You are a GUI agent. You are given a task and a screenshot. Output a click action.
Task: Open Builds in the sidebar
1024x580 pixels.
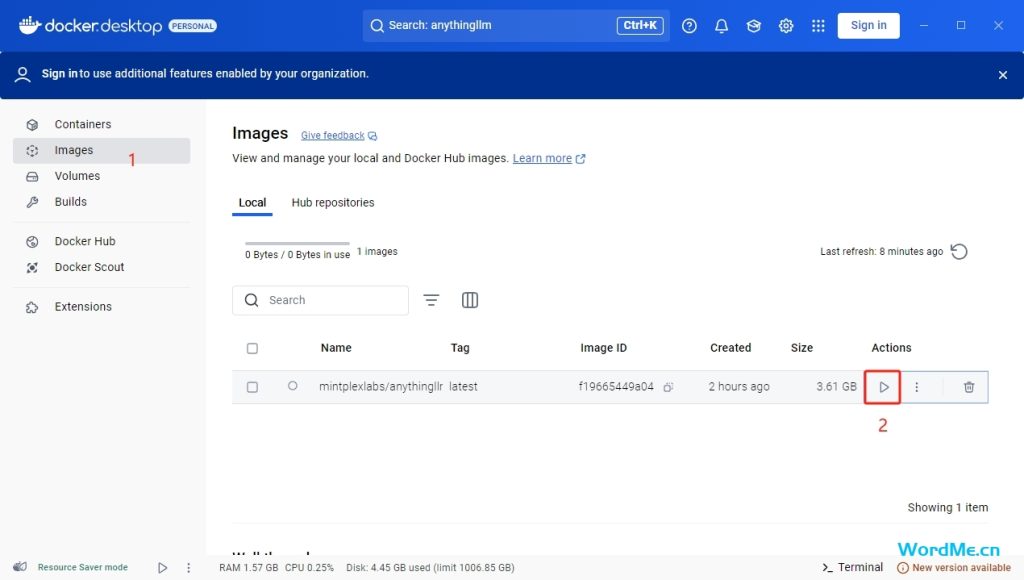click(x=101, y=202)
